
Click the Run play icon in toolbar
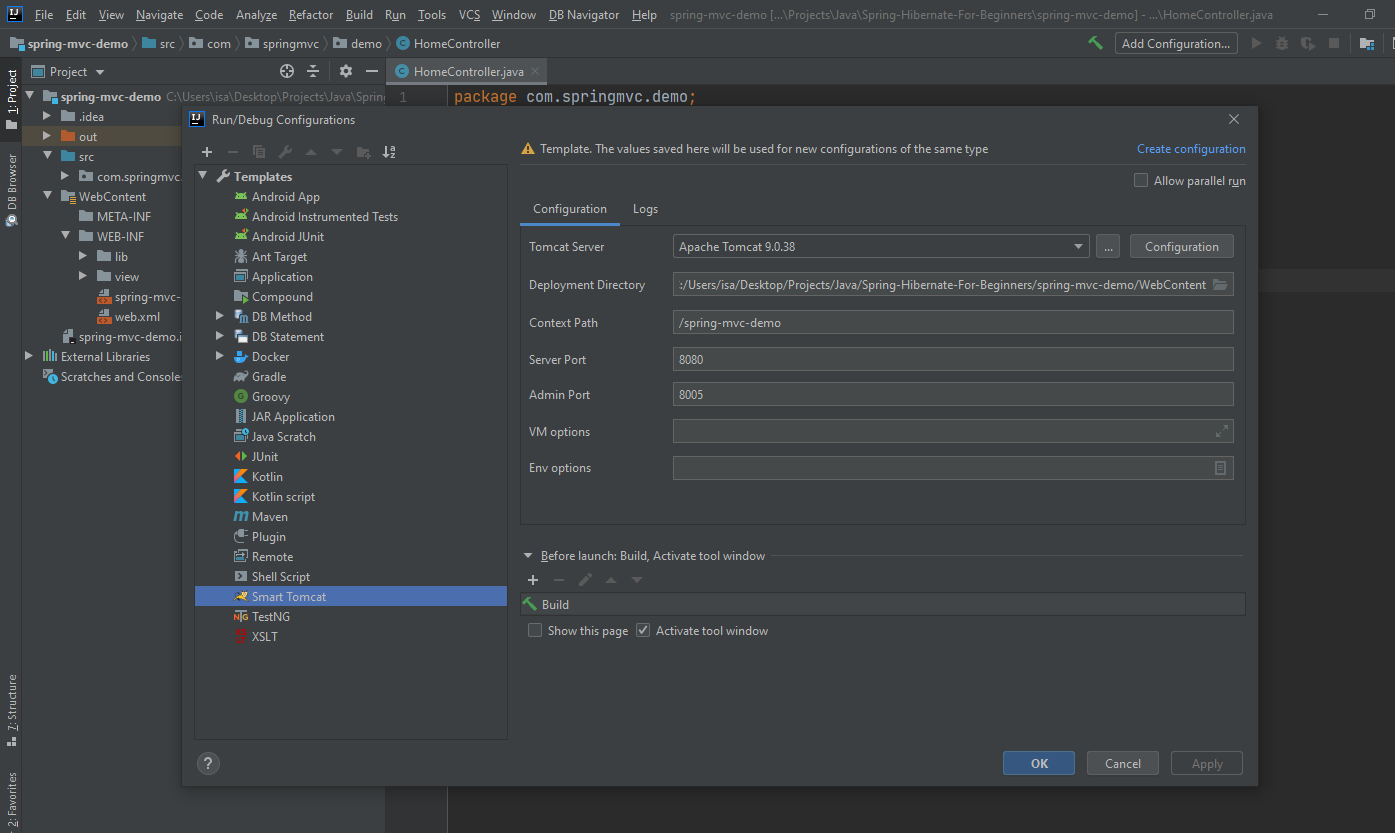(x=1256, y=43)
